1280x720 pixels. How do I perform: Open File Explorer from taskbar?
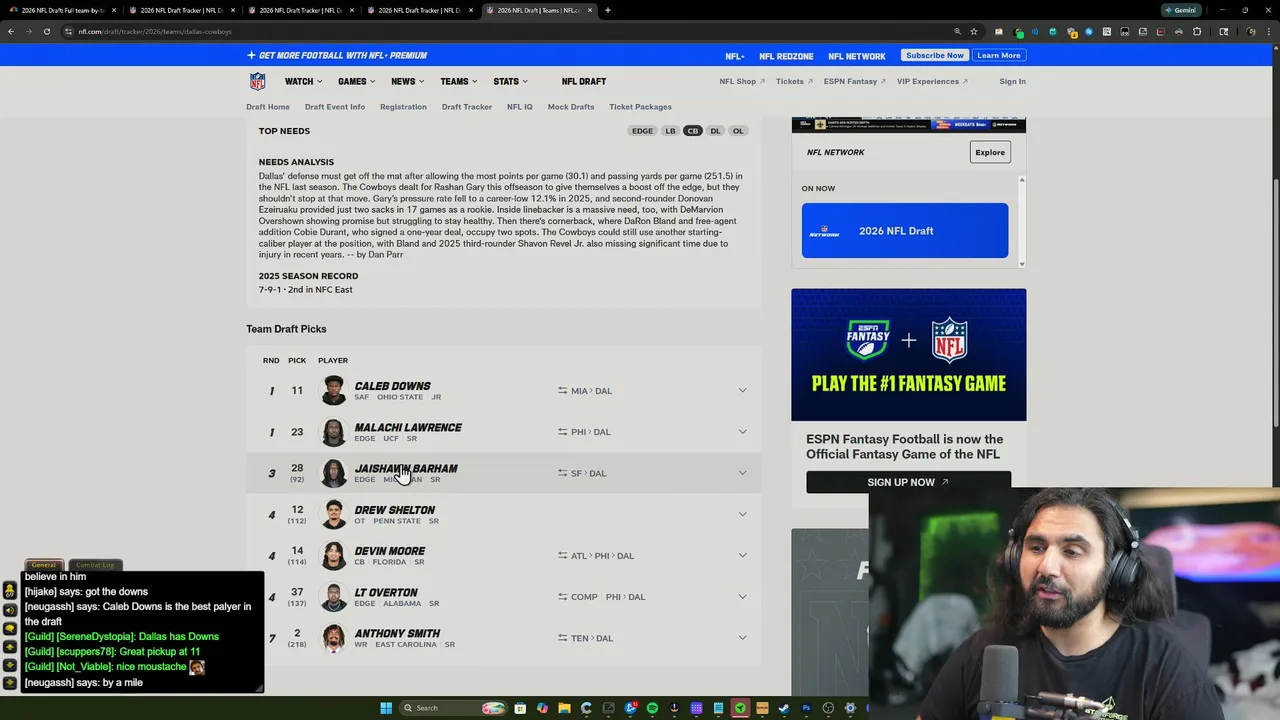point(564,708)
